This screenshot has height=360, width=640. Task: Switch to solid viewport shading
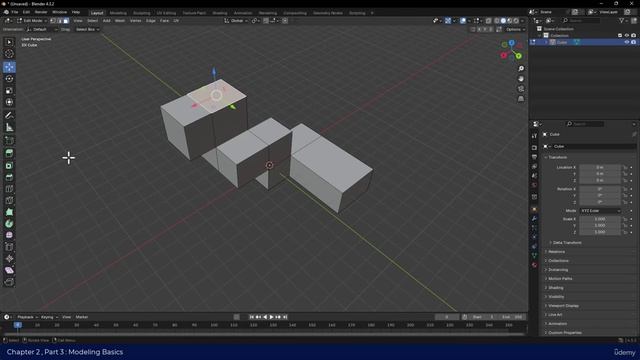point(503,20)
